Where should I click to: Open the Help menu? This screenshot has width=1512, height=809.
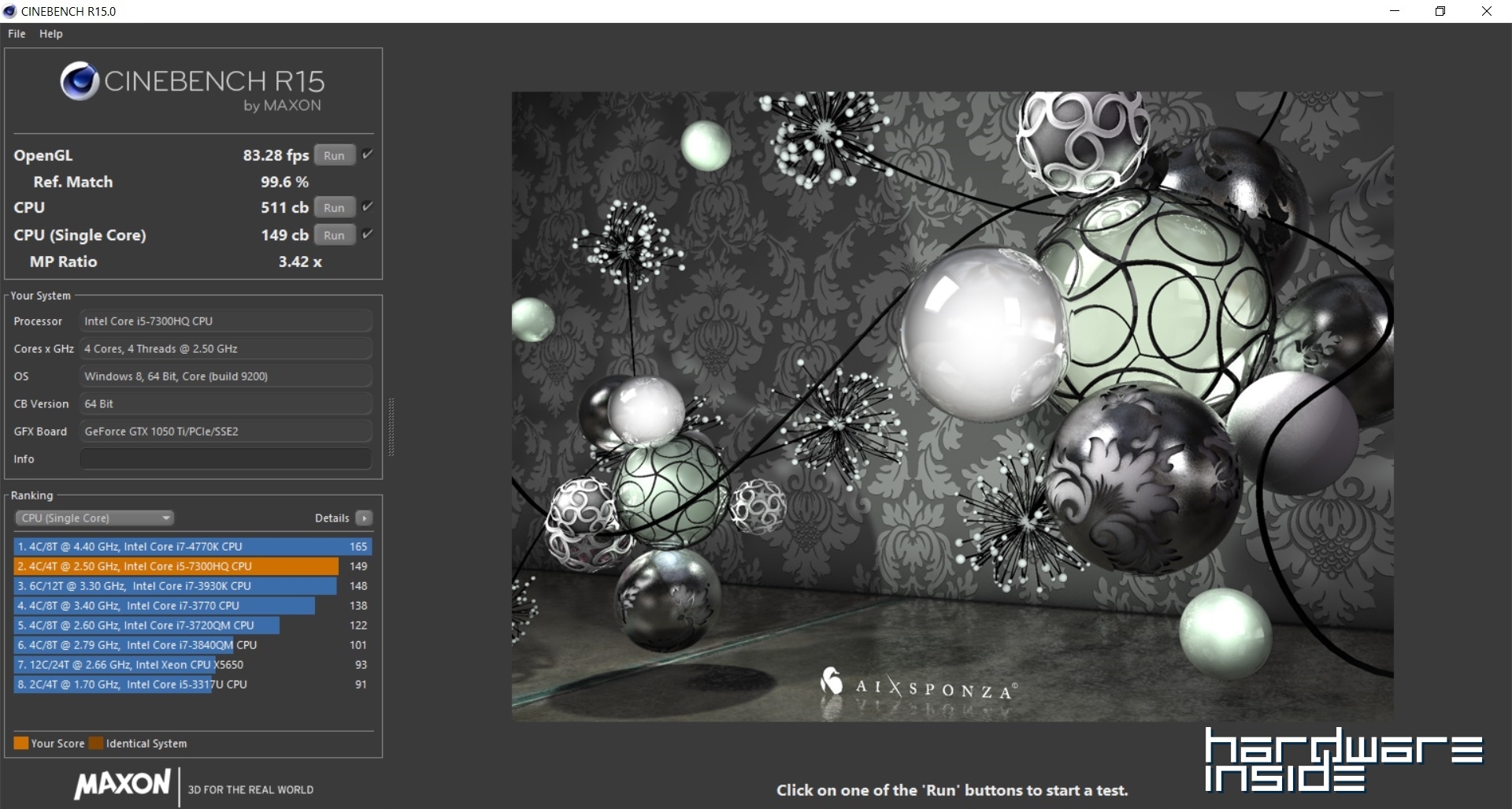coord(51,34)
